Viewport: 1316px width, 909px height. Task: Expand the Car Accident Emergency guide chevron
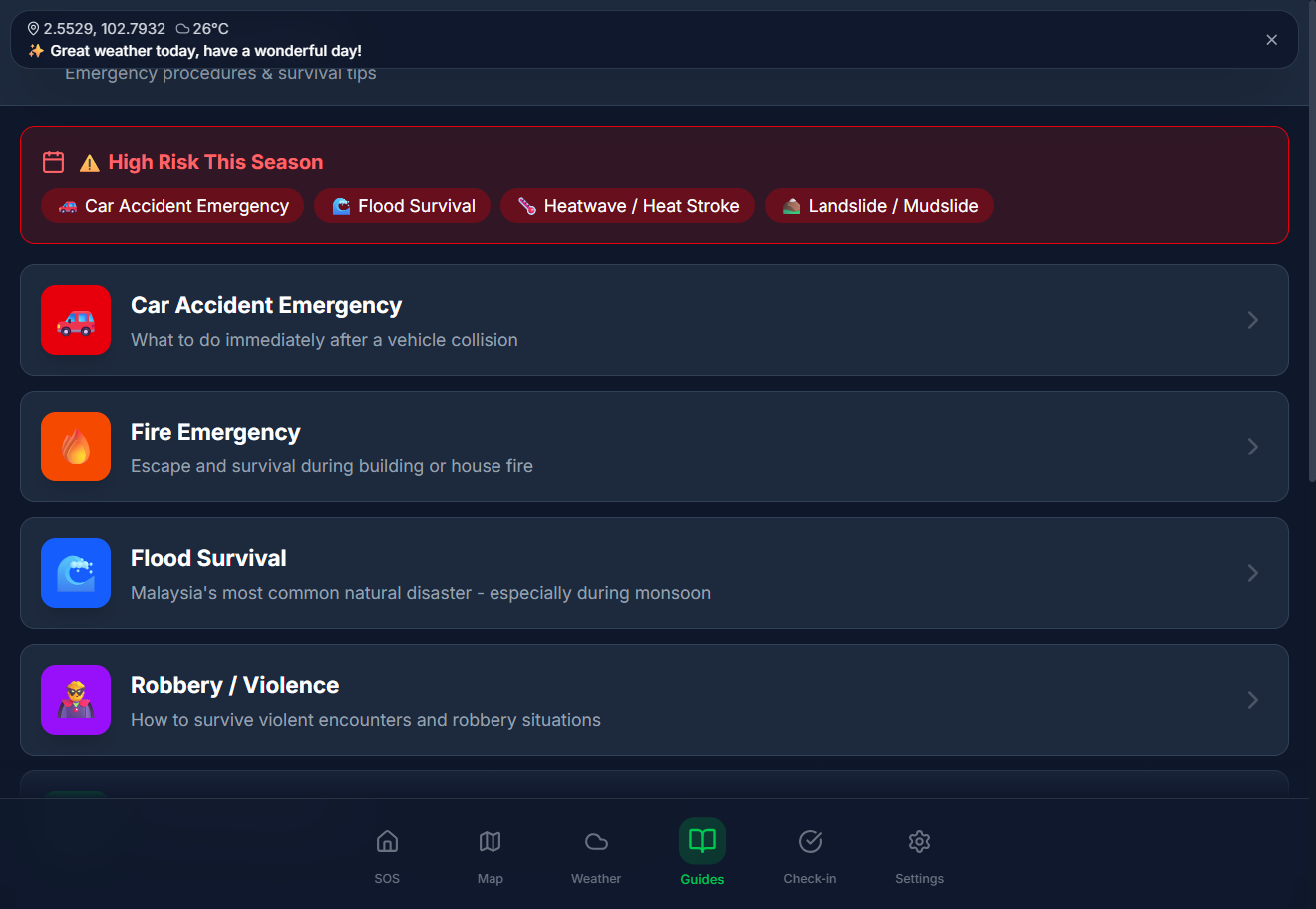(x=1253, y=320)
